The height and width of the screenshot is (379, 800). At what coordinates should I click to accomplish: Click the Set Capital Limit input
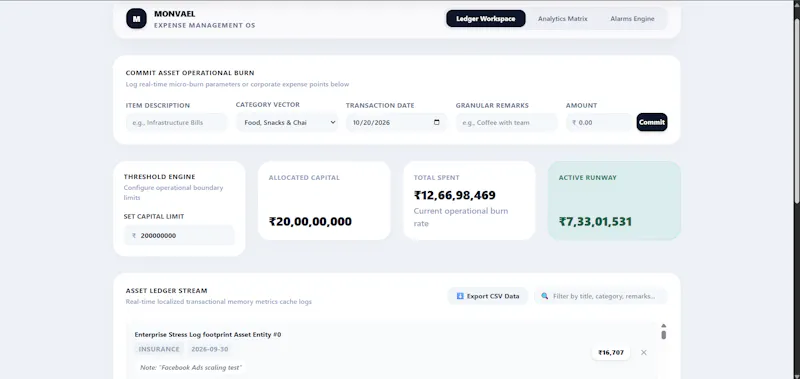pyautogui.click(x=179, y=236)
